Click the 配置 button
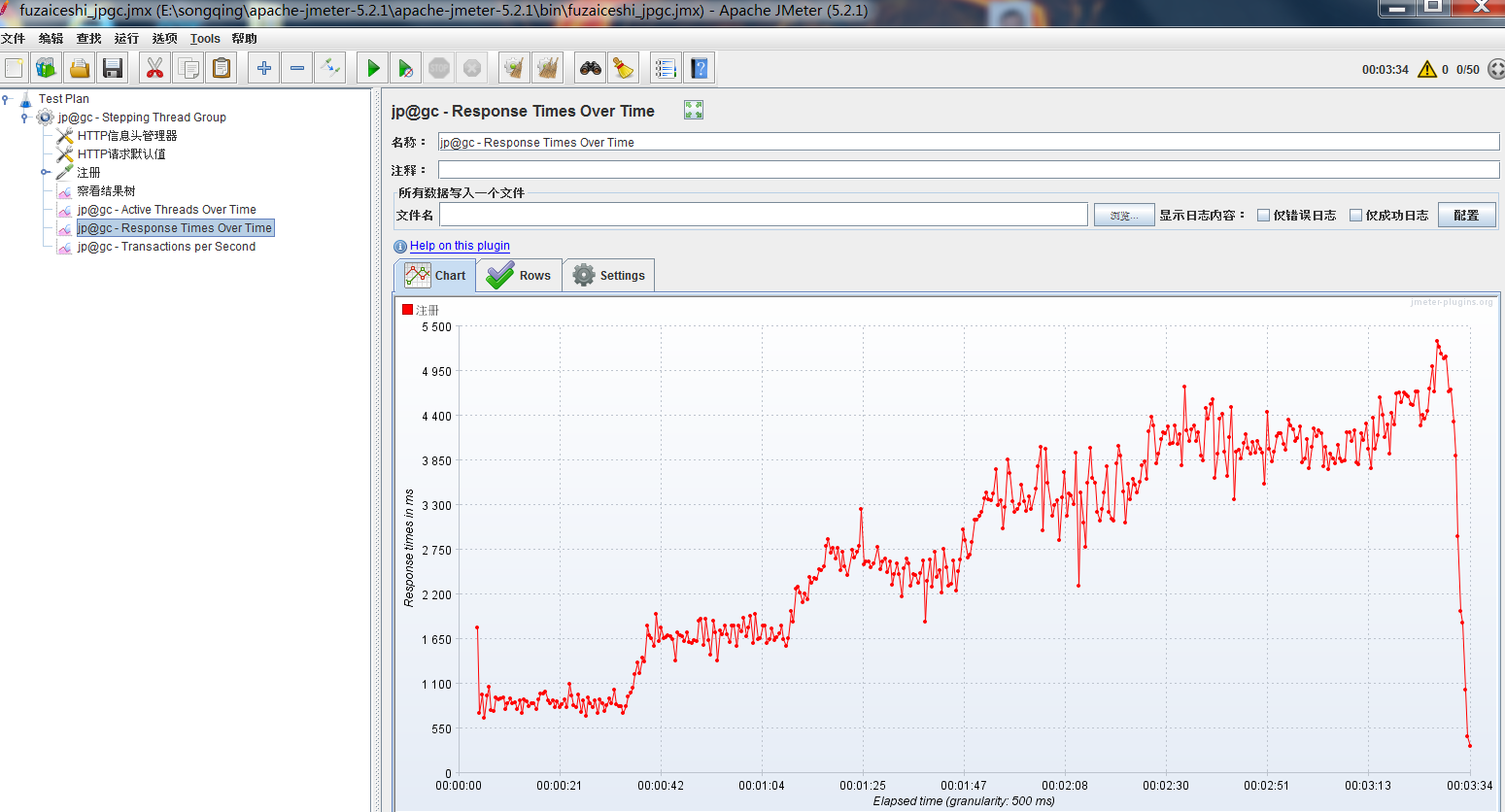The width and height of the screenshot is (1505, 812). [1466, 216]
